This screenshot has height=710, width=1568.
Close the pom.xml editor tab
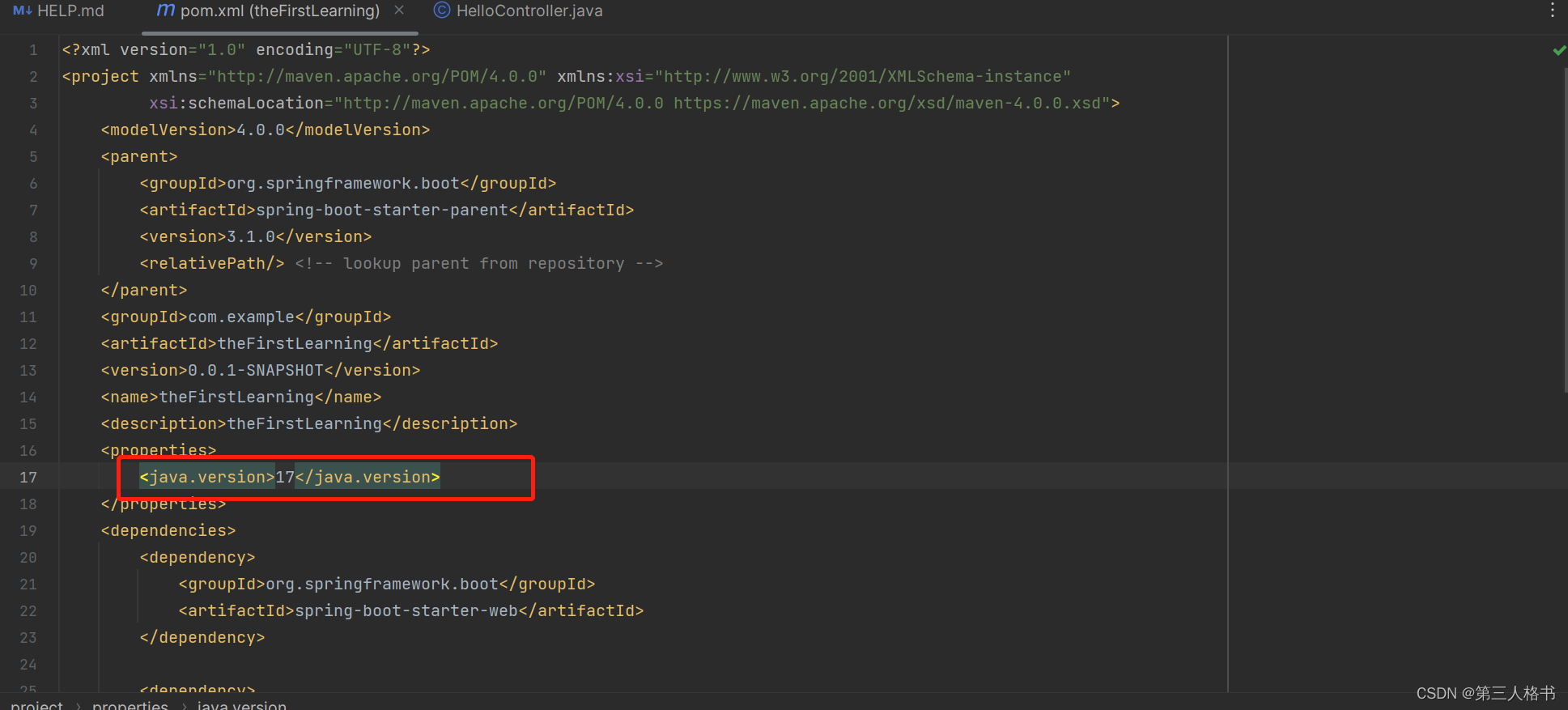coord(399,11)
